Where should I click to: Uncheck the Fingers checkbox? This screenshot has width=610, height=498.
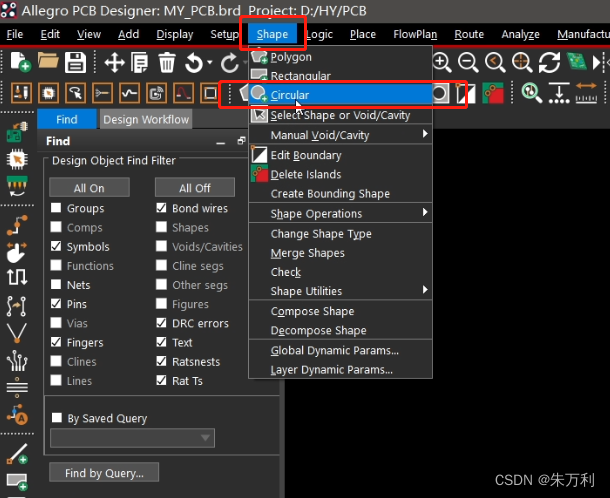56,342
